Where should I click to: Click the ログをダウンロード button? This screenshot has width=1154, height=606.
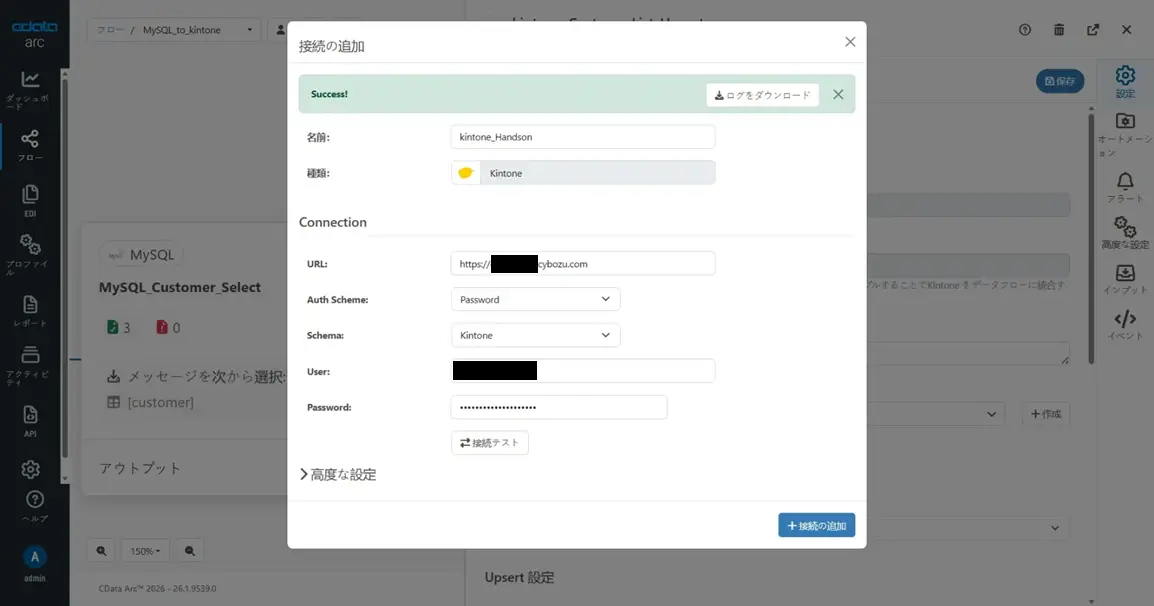tap(762, 95)
